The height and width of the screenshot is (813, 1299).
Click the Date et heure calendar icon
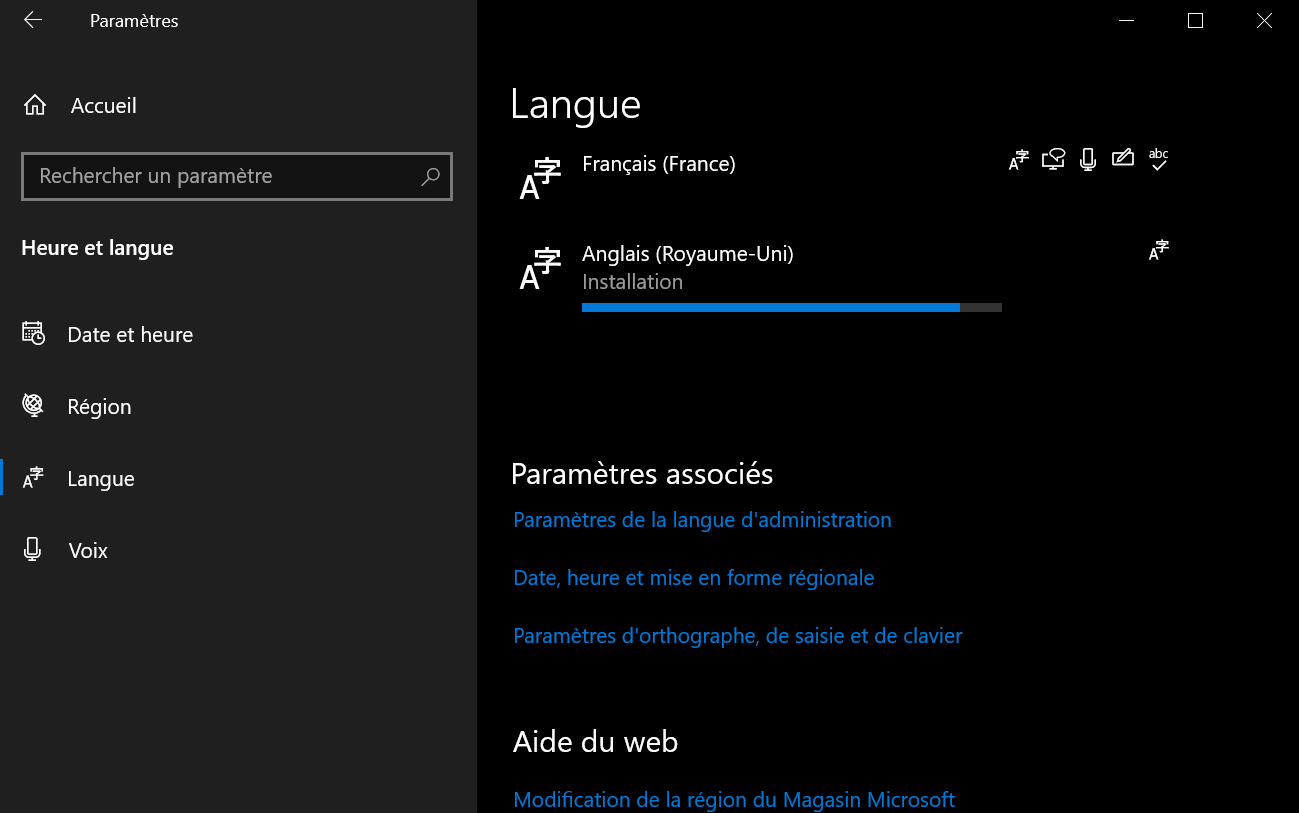[33, 334]
